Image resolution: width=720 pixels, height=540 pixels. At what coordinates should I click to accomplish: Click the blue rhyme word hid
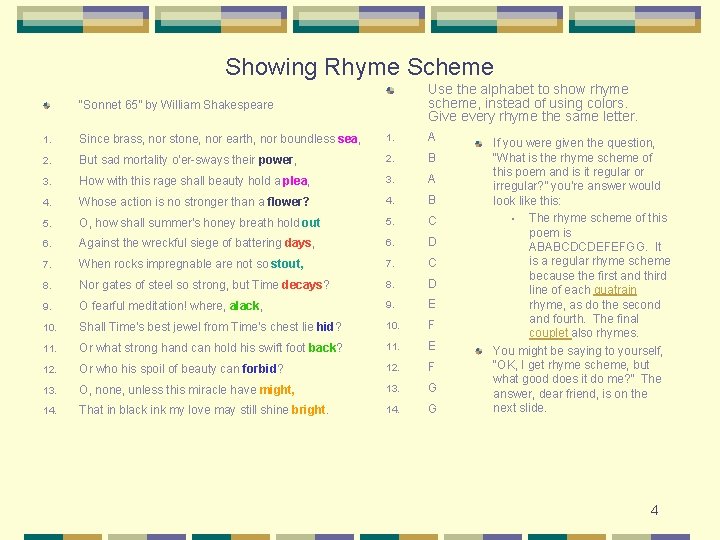coord(325,327)
